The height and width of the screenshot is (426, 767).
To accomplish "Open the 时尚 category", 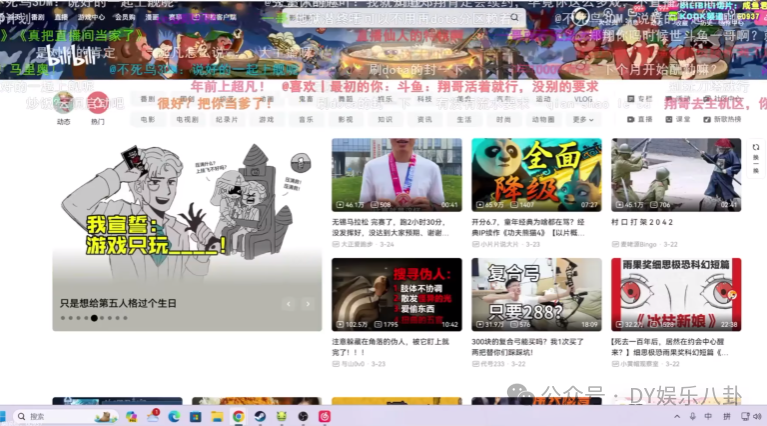I will [x=503, y=119].
